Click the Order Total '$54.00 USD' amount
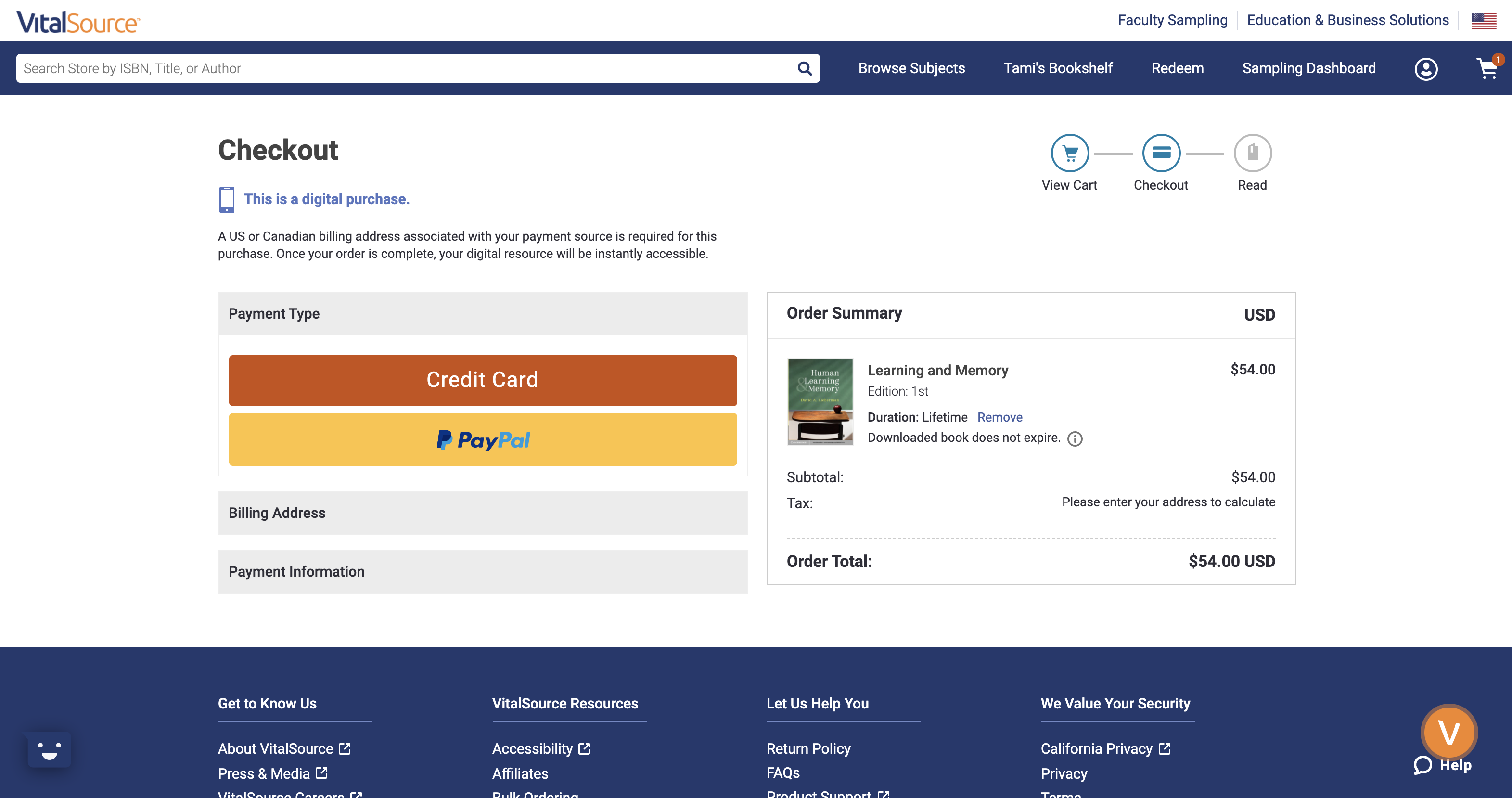The height and width of the screenshot is (798, 1512). [1231, 561]
